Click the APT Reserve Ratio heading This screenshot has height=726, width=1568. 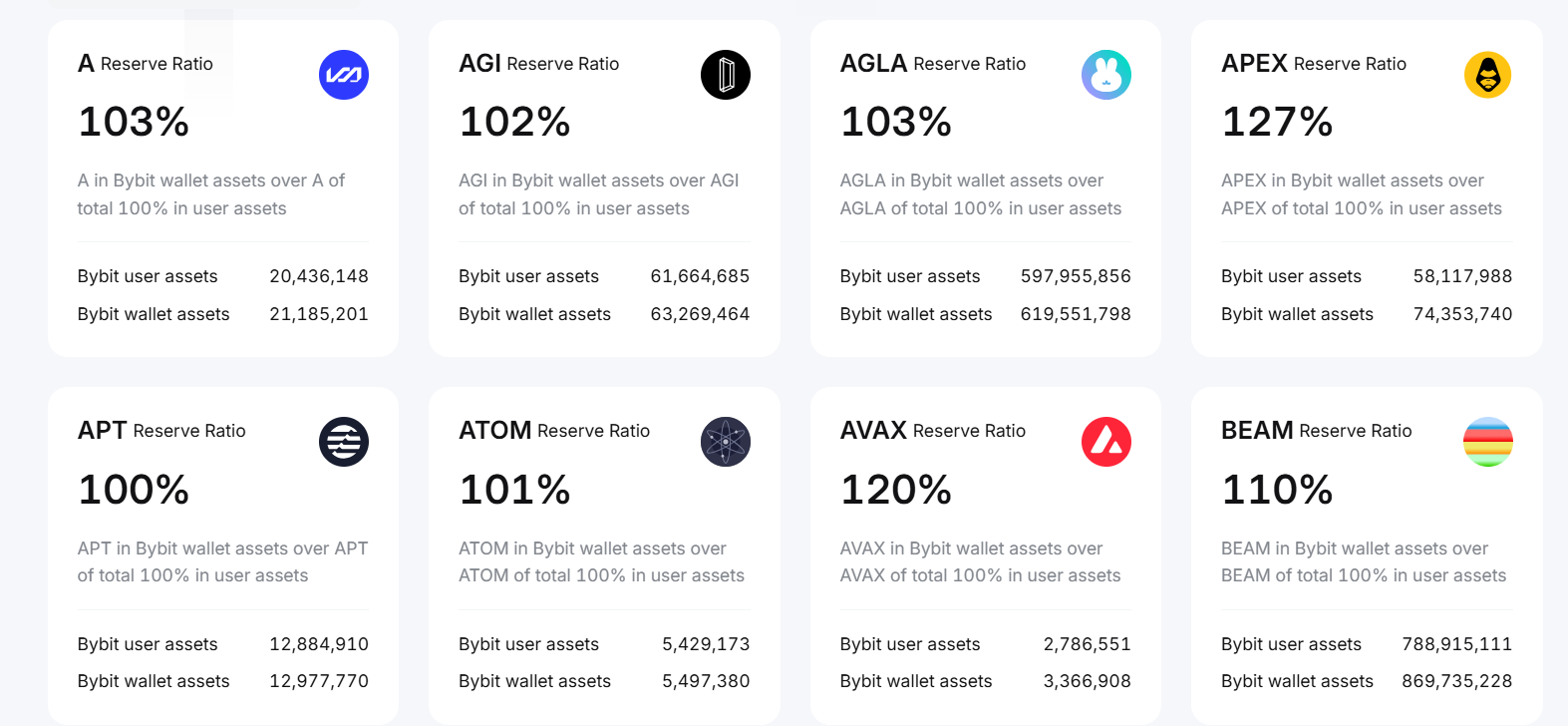coord(161,431)
